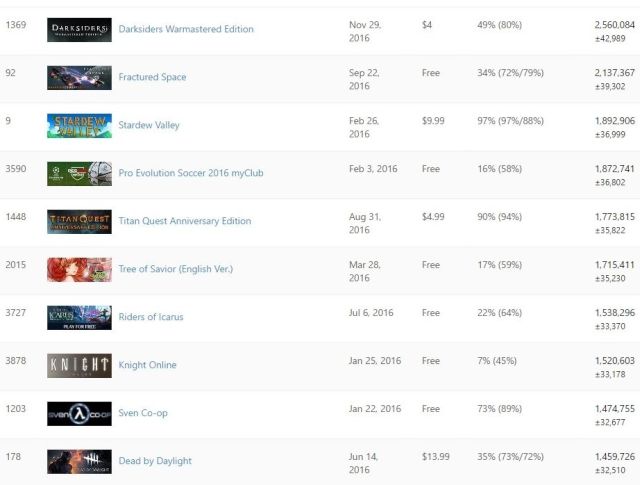Click the Tree of Savior thumbnail
The height and width of the screenshot is (485, 640).
[79, 270]
